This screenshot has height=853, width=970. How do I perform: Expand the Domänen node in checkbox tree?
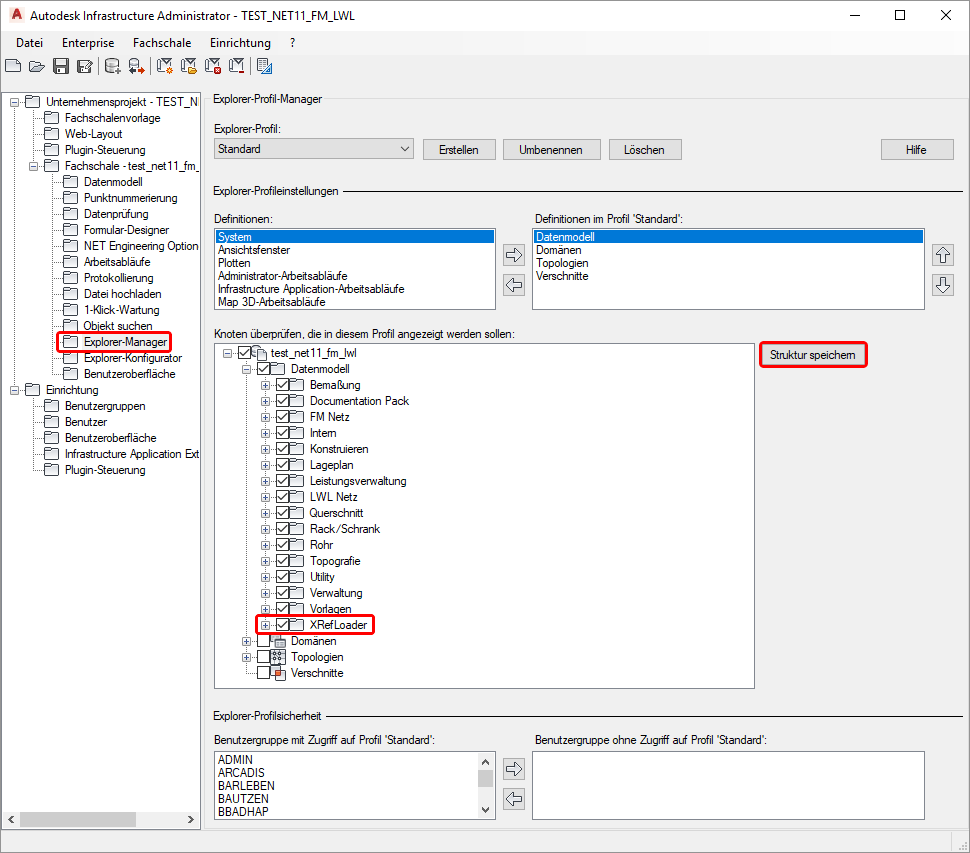click(246, 641)
